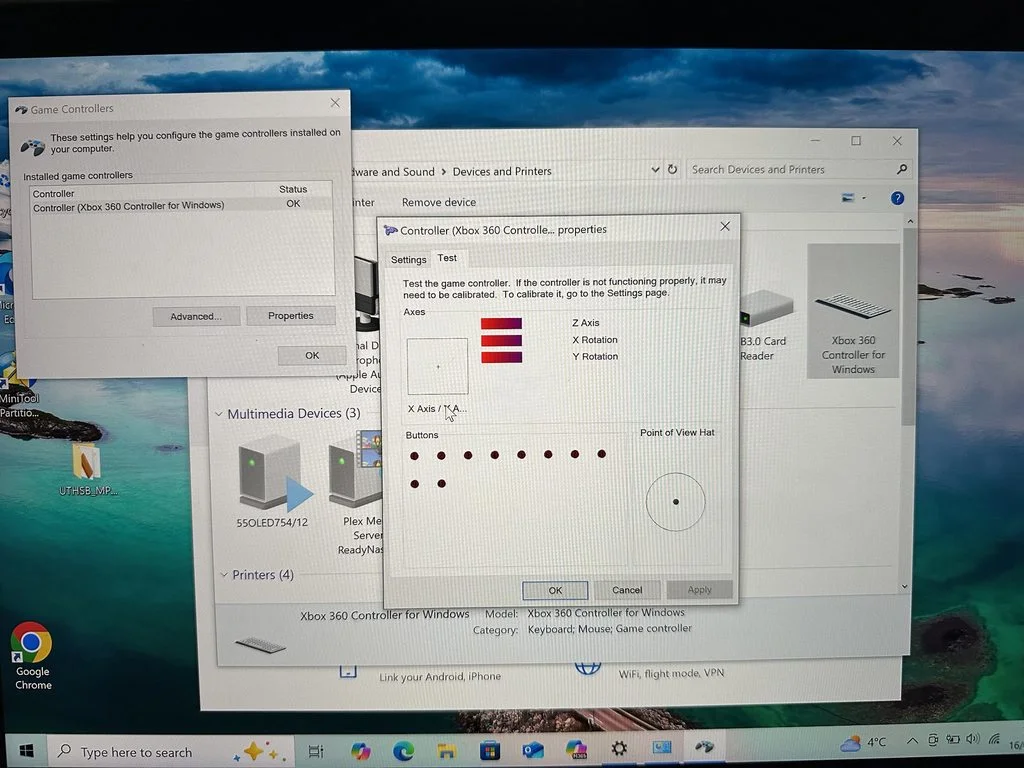Open File Explorer from taskbar
This screenshot has width=1024, height=768.
click(447, 750)
